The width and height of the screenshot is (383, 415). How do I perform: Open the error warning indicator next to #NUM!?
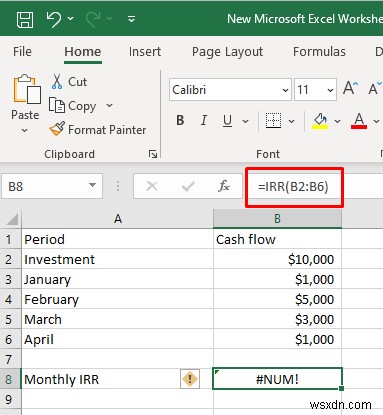click(x=190, y=379)
